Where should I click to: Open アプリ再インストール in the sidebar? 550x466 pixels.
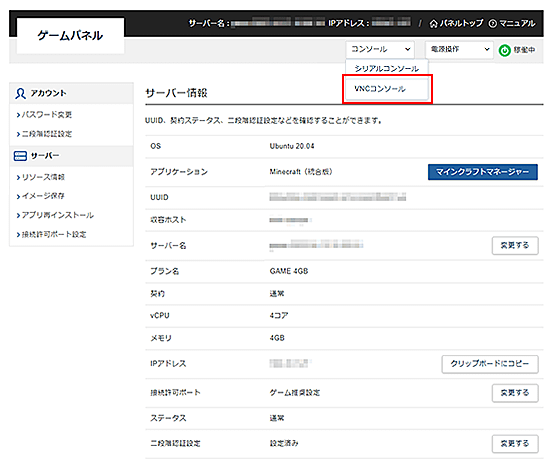pos(55,215)
